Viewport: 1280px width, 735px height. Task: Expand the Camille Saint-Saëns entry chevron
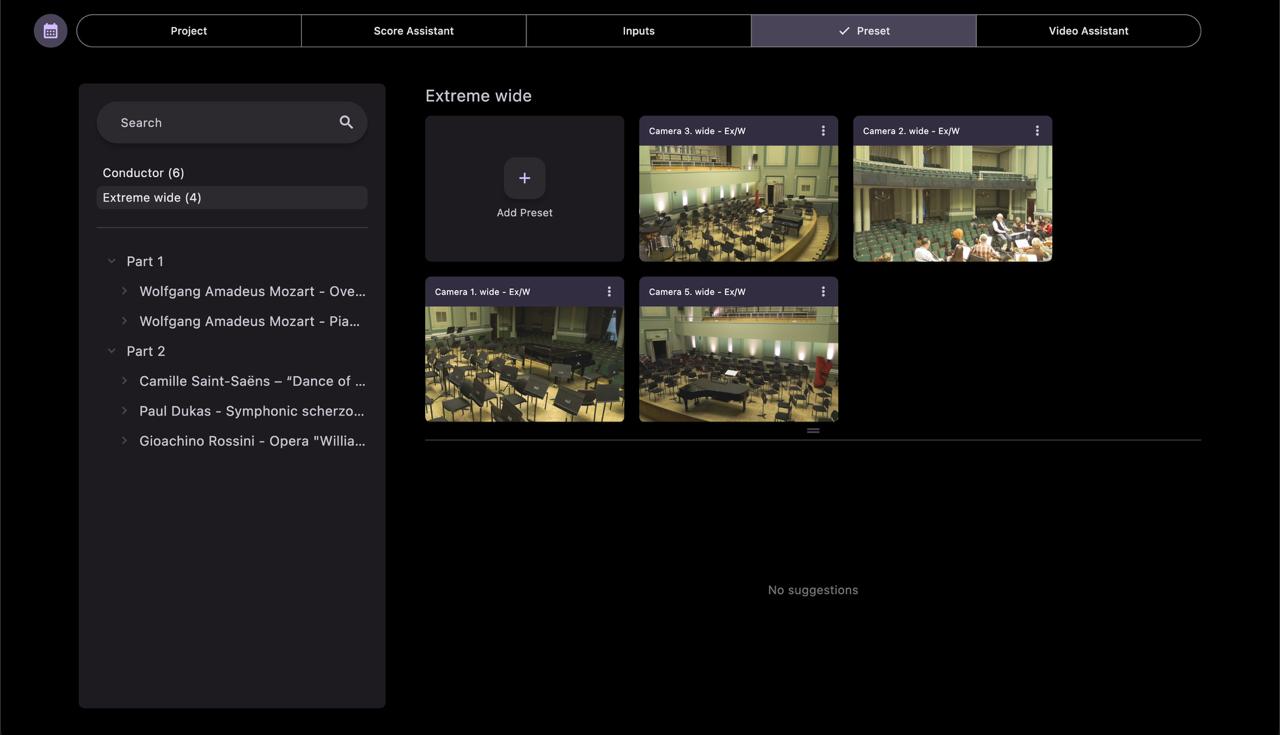coord(124,380)
